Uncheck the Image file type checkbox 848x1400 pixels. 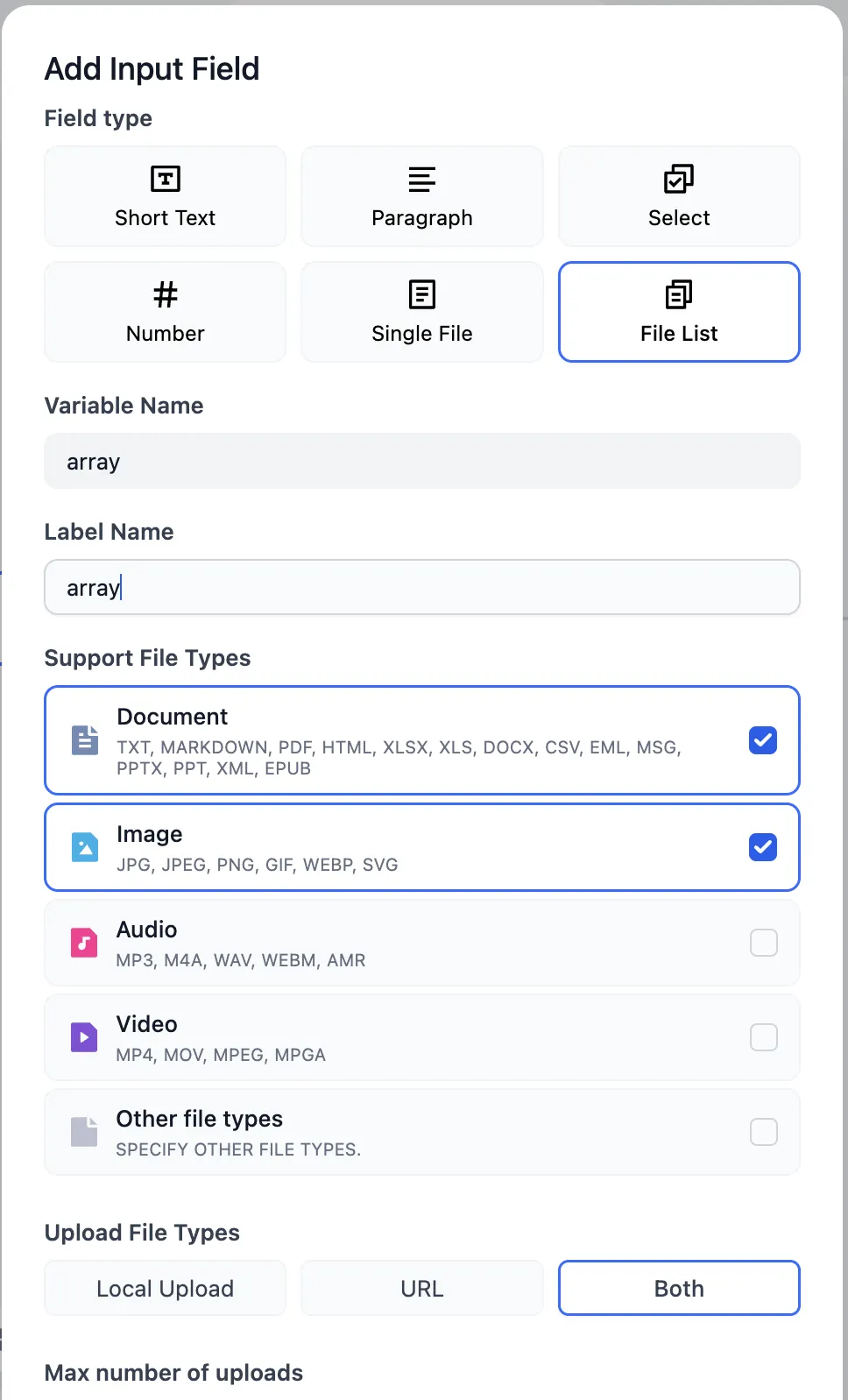(x=763, y=847)
